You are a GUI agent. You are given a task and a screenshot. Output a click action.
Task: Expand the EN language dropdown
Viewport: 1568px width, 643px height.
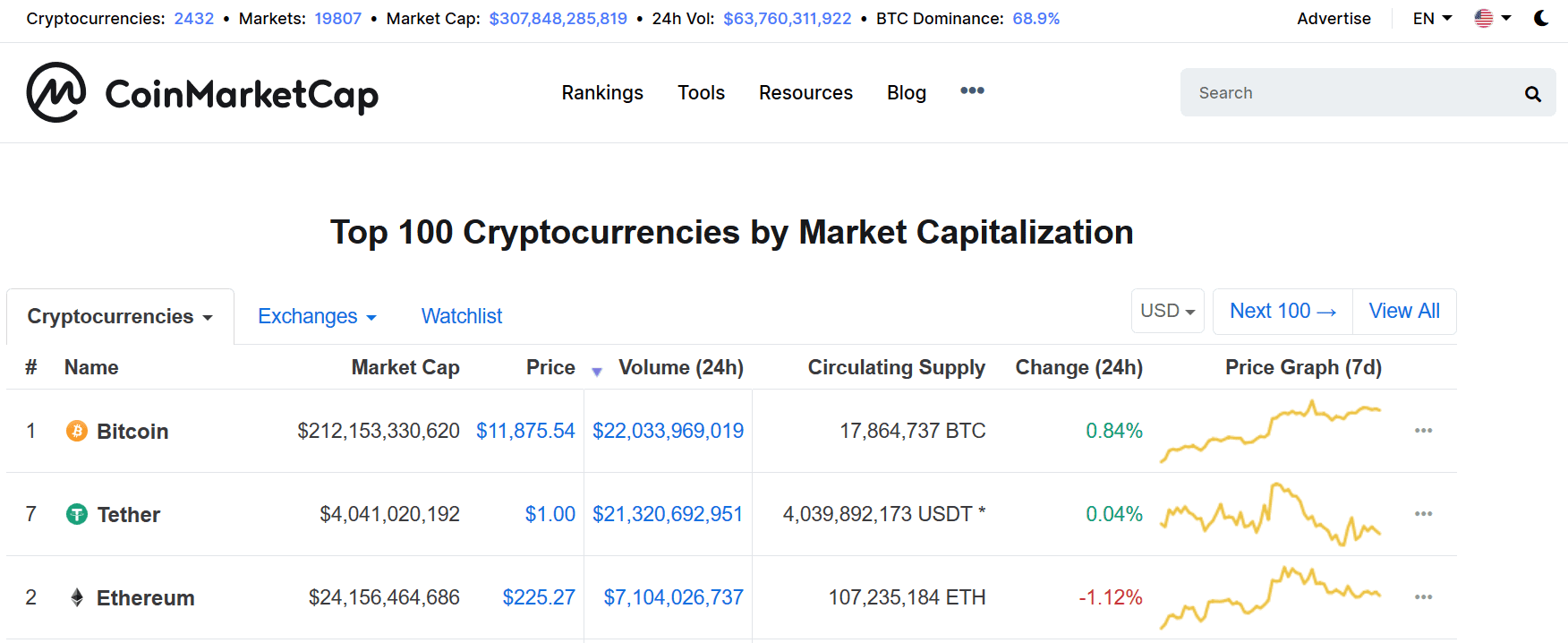(x=1432, y=18)
